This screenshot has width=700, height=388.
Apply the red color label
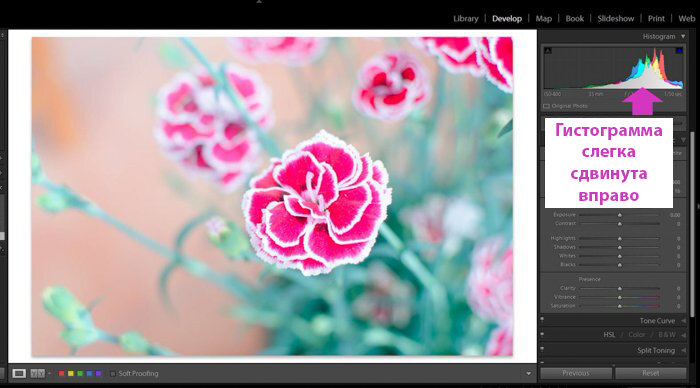click(62, 373)
